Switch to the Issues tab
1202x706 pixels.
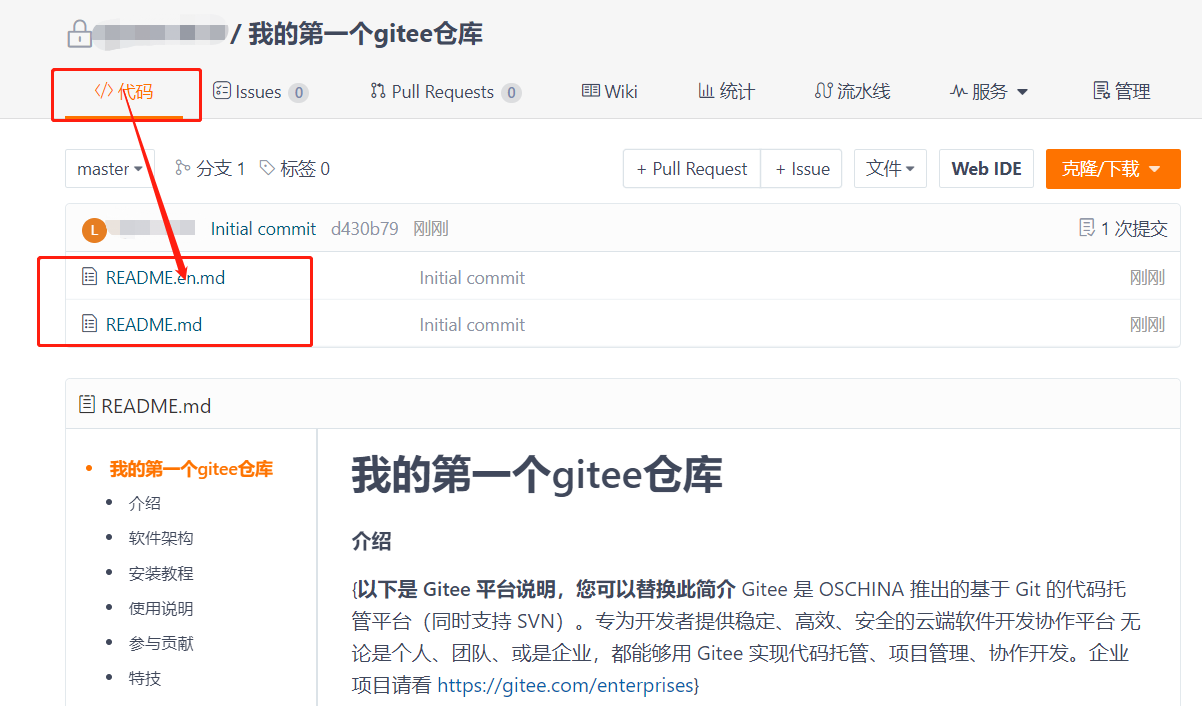point(260,92)
